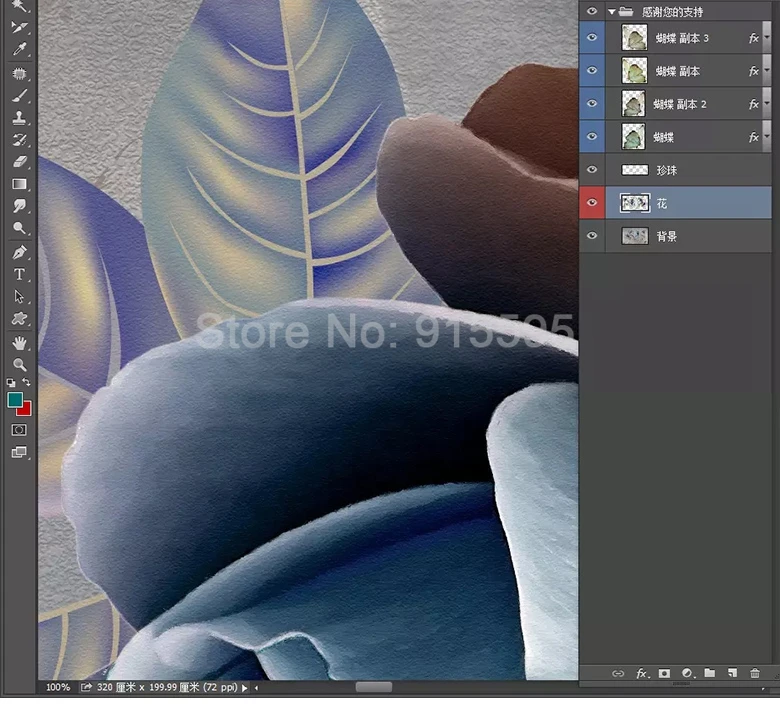Select the Eyedropper tool

click(x=19, y=49)
